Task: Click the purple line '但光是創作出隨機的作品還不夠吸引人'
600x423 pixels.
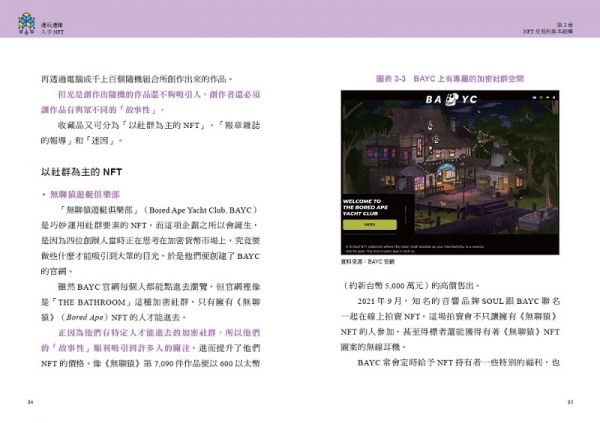Action: 159,95
